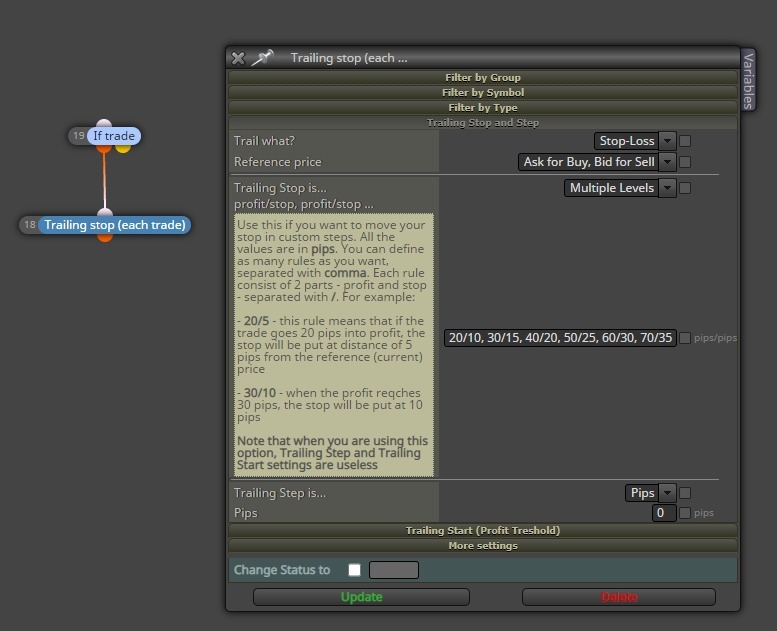Select the Trailing Stop is... label
Screen dimensions: 777x631
tap(280, 188)
